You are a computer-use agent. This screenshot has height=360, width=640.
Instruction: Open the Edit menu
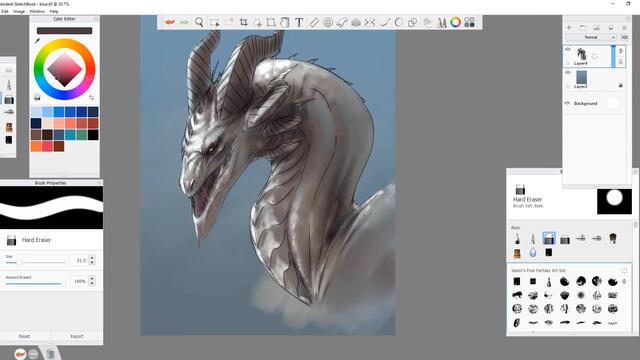(x=5, y=11)
